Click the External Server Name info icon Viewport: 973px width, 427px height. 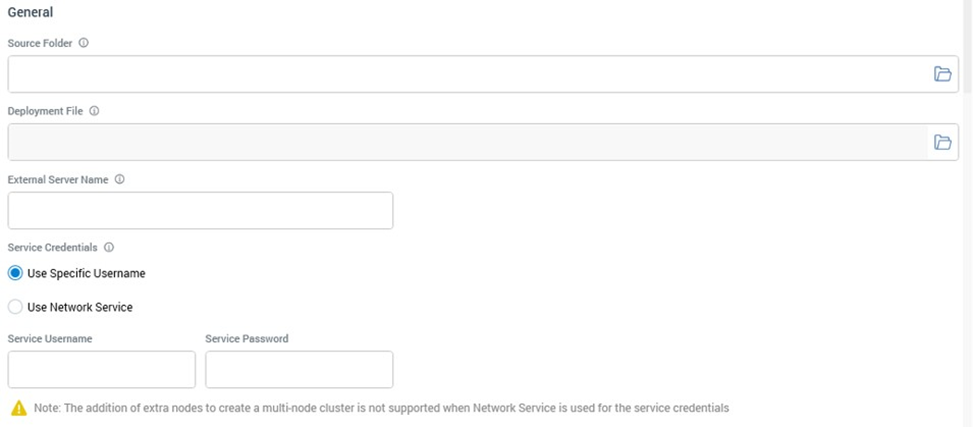pos(119,179)
